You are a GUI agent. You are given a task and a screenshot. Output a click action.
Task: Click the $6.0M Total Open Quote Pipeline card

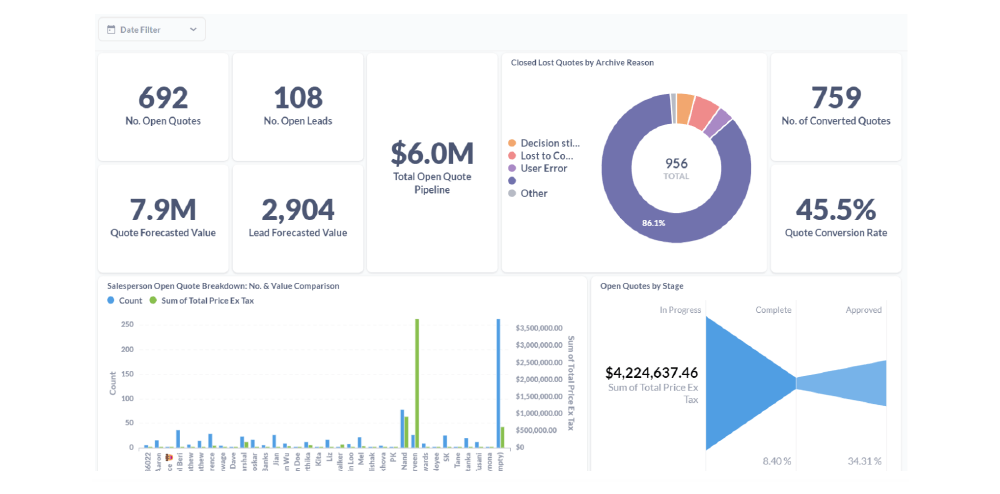click(432, 163)
